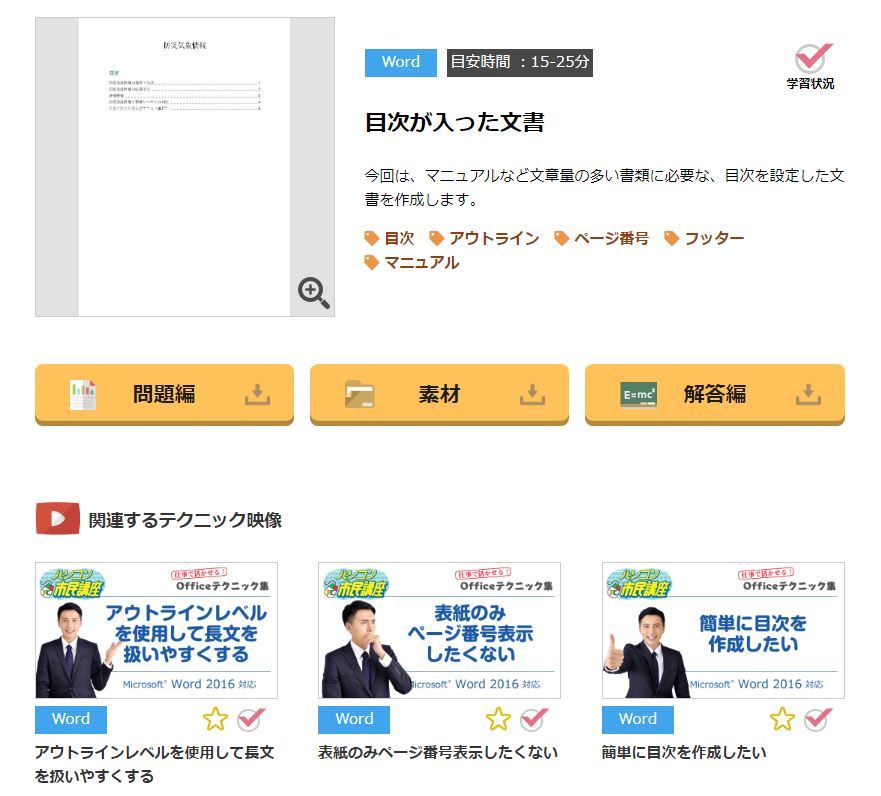
Task: Toggle the 学習状況 checkmark at top right
Action: click(812, 59)
